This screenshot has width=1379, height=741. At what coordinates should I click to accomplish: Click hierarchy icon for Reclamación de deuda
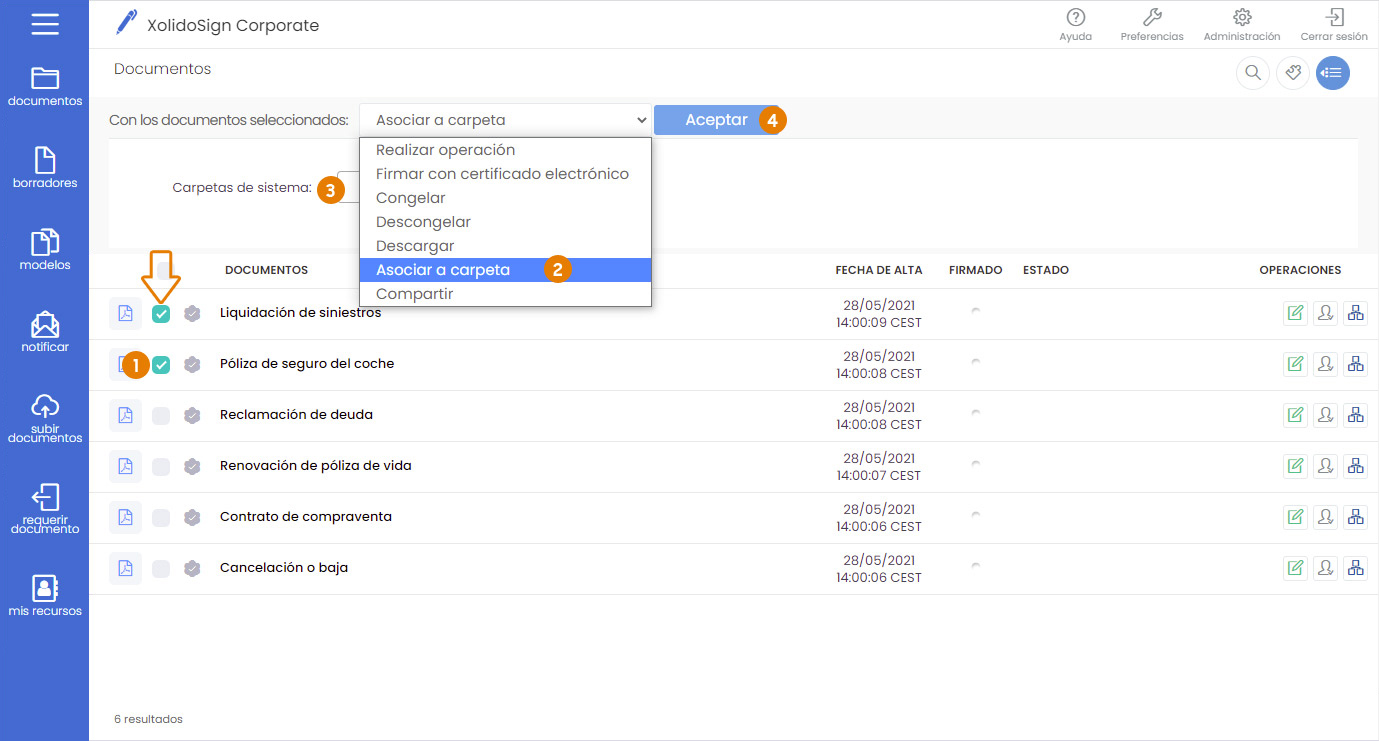click(x=1355, y=415)
